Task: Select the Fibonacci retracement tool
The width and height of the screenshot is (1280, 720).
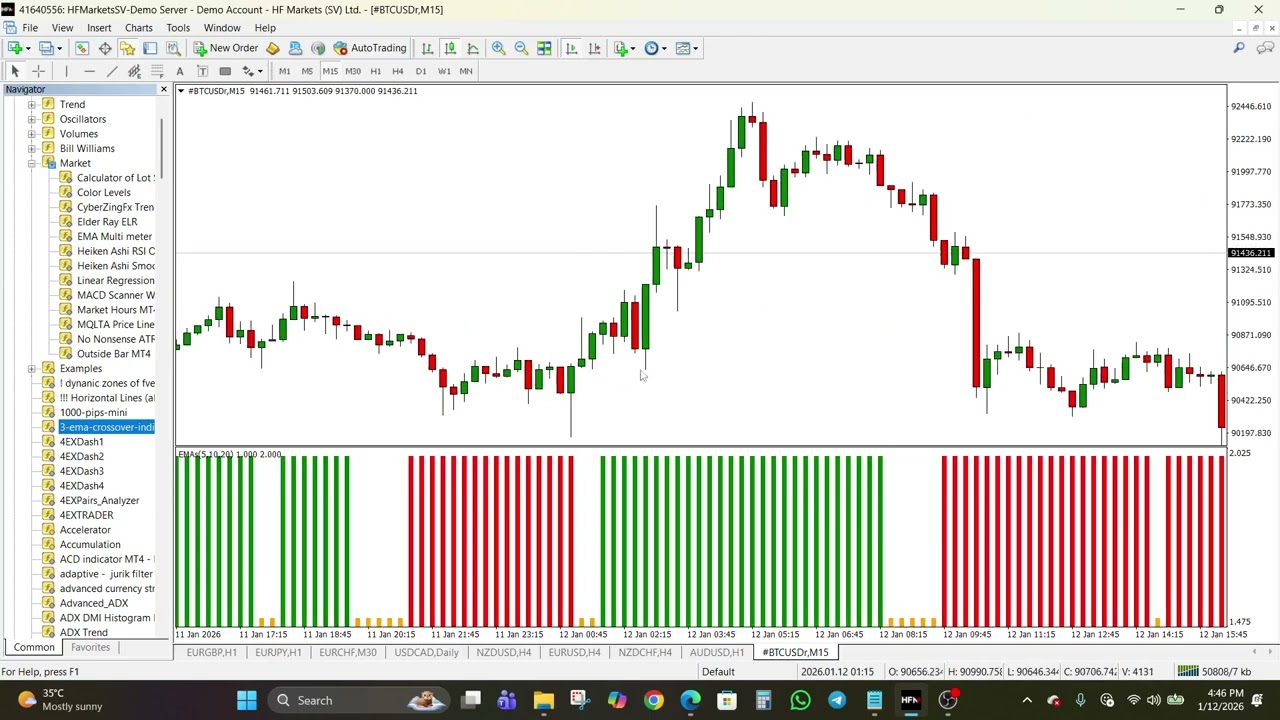Action: pyautogui.click(x=157, y=71)
